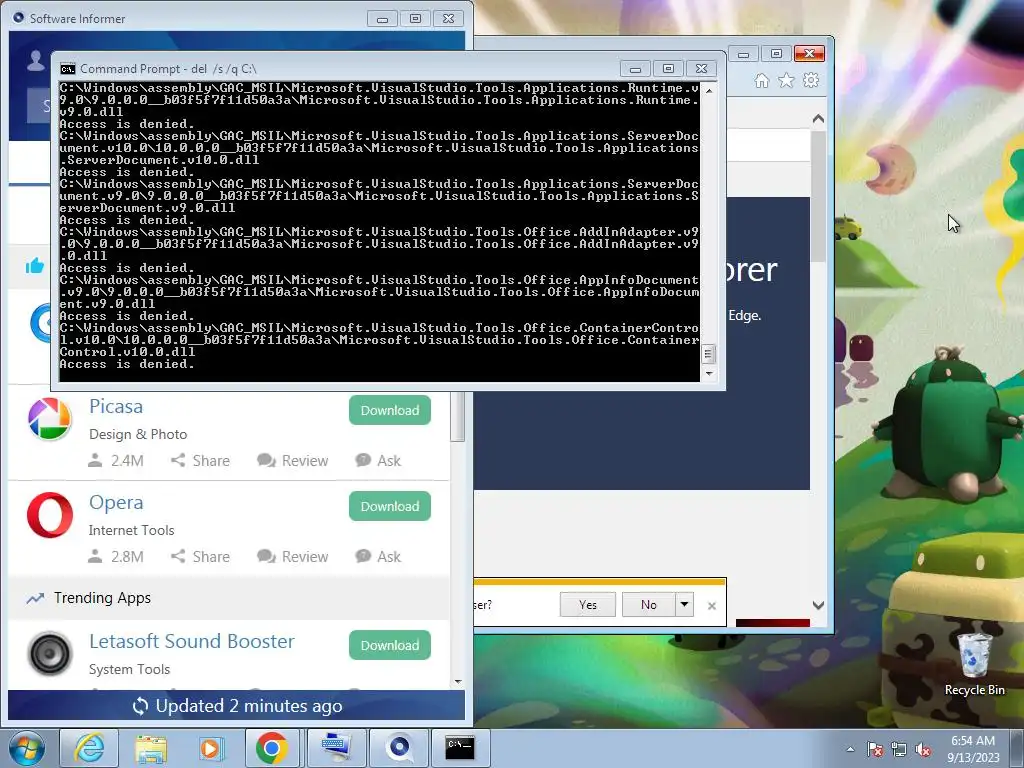Screen dimensions: 1024x768
Task: Click Share under Opera
Action: click(x=200, y=556)
